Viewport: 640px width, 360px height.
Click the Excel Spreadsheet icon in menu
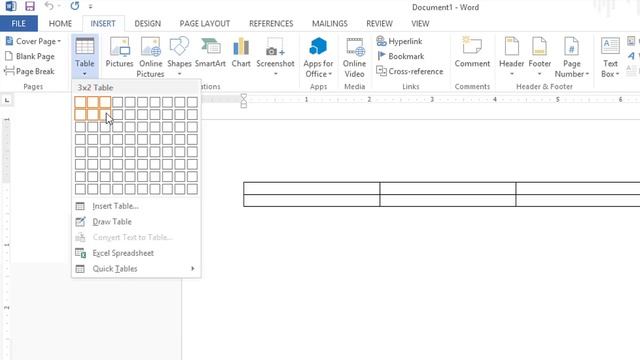[80, 253]
